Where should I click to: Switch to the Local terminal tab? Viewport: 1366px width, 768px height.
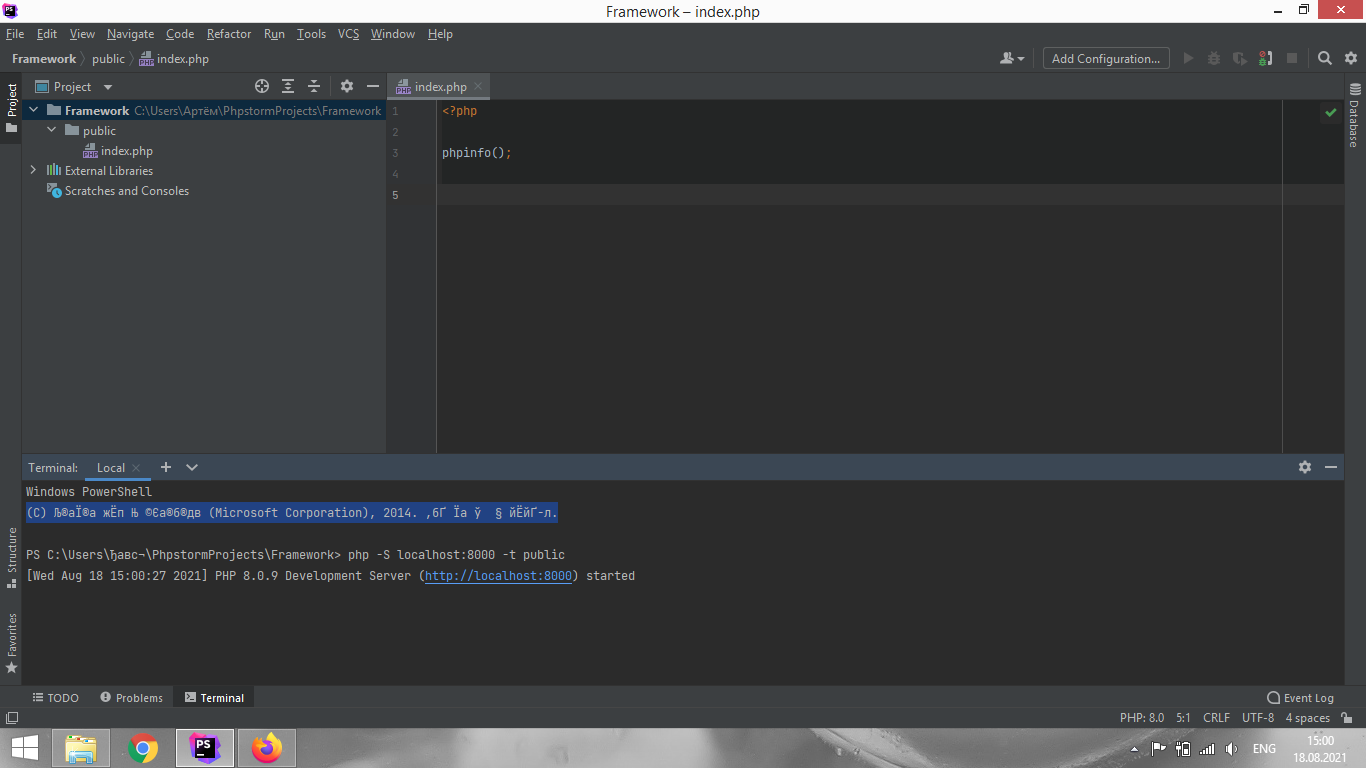pyautogui.click(x=110, y=468)
